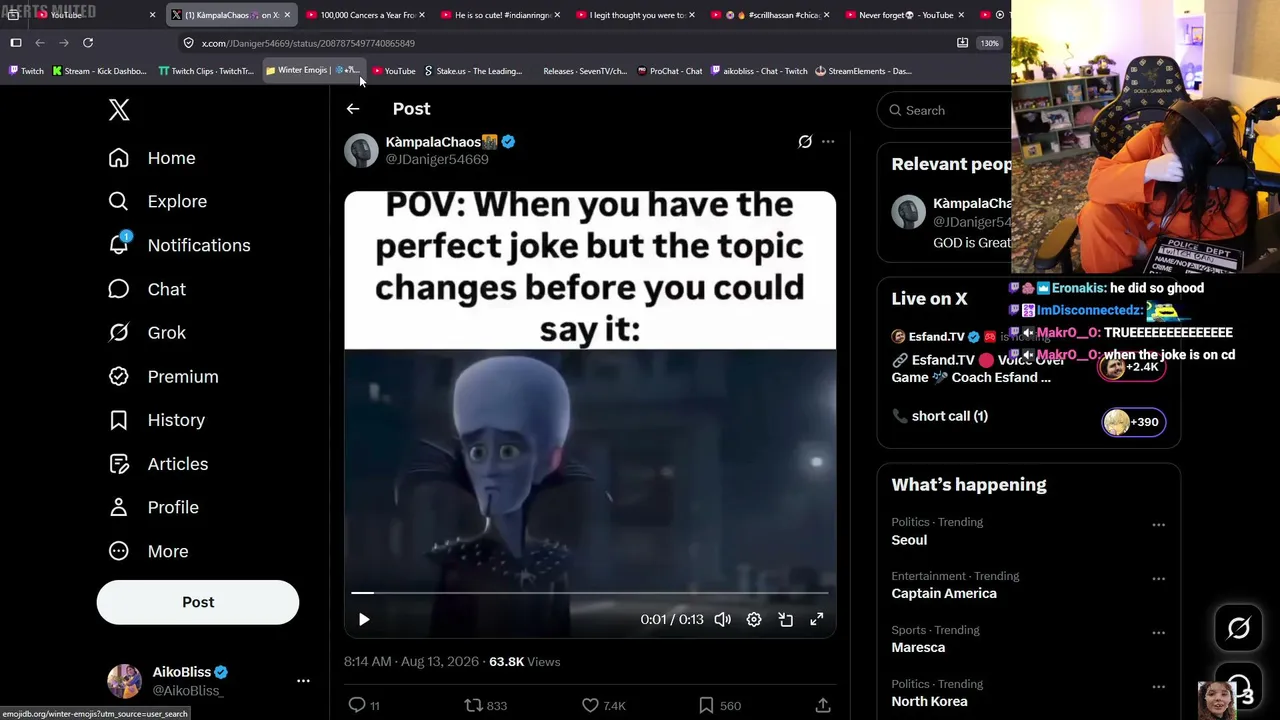
Task: Open the Stream - Kick Dashboard bookmark
Action: tap(98, 71)
